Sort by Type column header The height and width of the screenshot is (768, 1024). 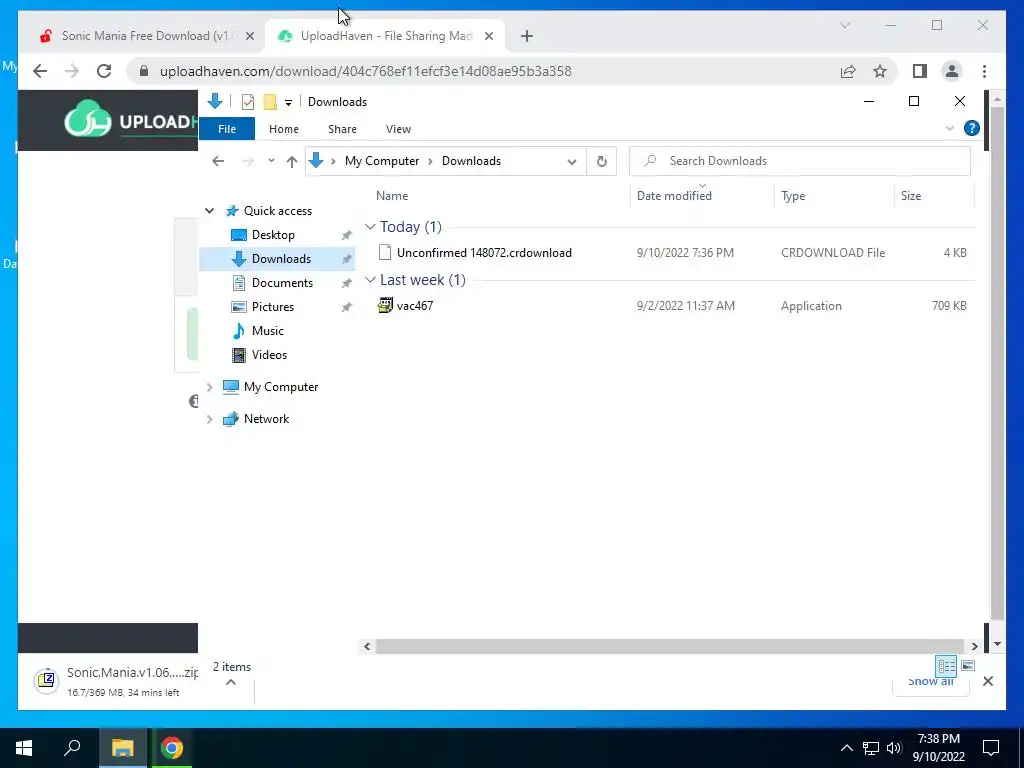[793, 196]
